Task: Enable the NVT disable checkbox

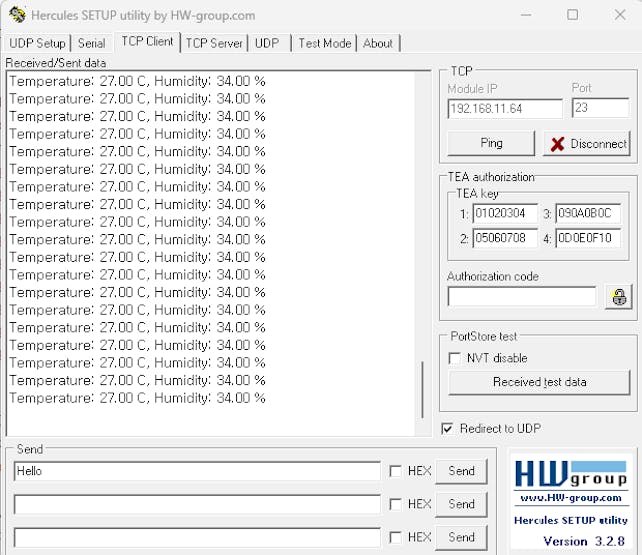Action: click(454, 358)
